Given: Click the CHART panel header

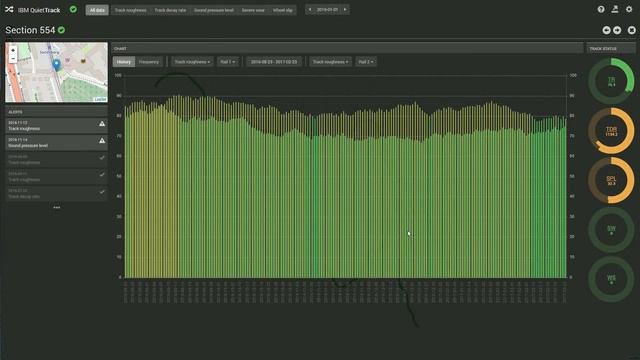Looking at the screenshot, I should point(347,48).
